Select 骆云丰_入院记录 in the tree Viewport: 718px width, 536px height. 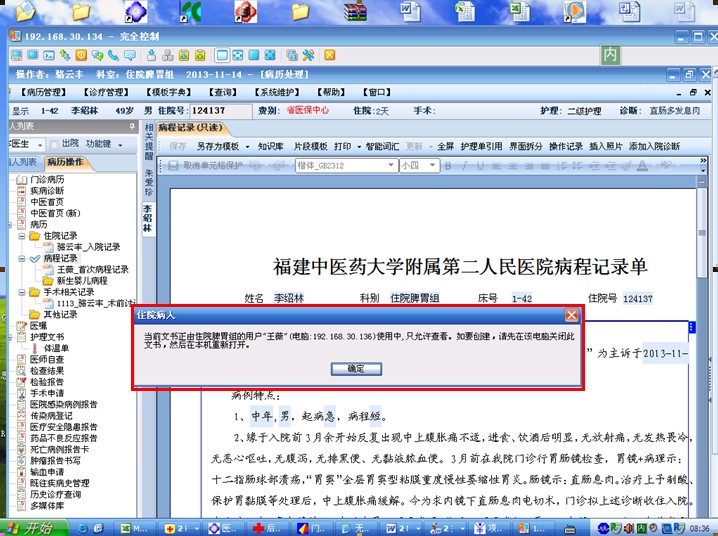click(x=88, y=247)
